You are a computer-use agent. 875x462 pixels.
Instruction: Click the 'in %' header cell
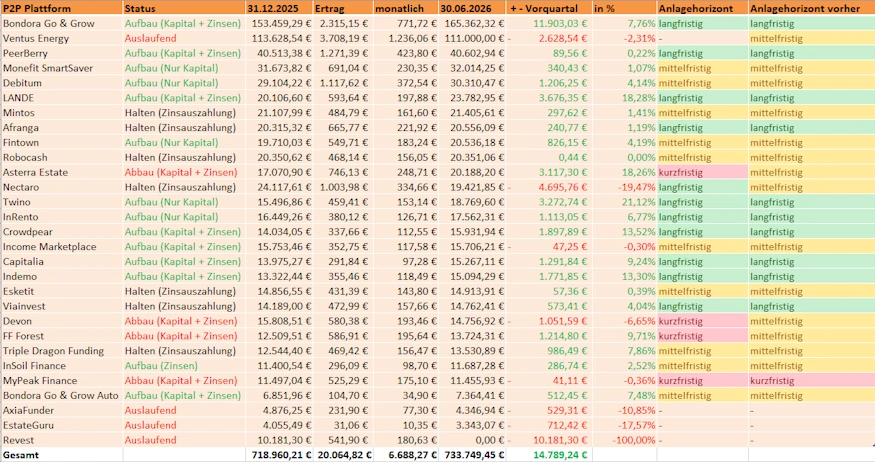tap(624, 8)
